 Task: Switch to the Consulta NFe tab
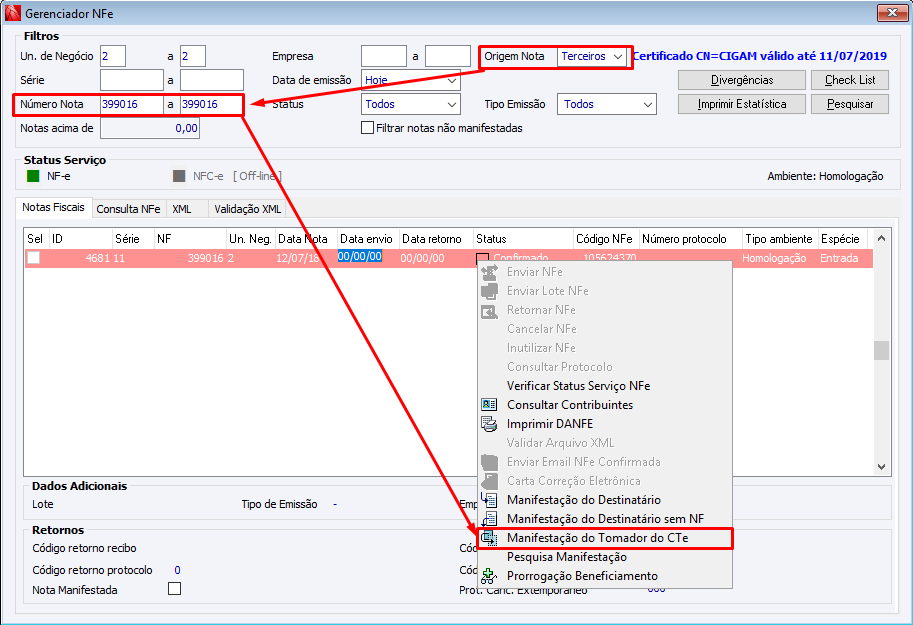coord(128,209)
